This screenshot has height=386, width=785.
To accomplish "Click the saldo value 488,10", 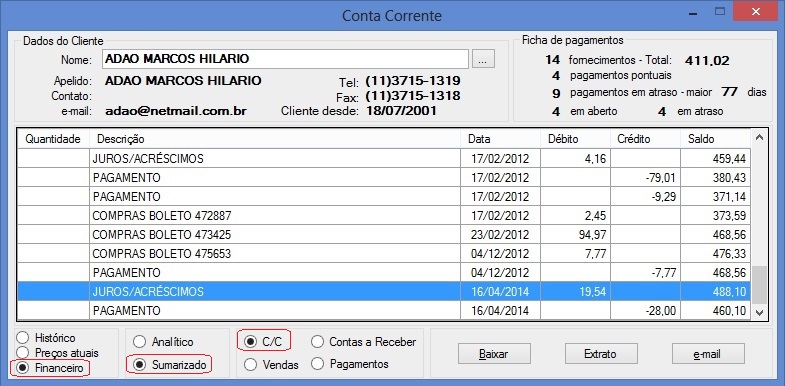I will [x=729, y=291].
